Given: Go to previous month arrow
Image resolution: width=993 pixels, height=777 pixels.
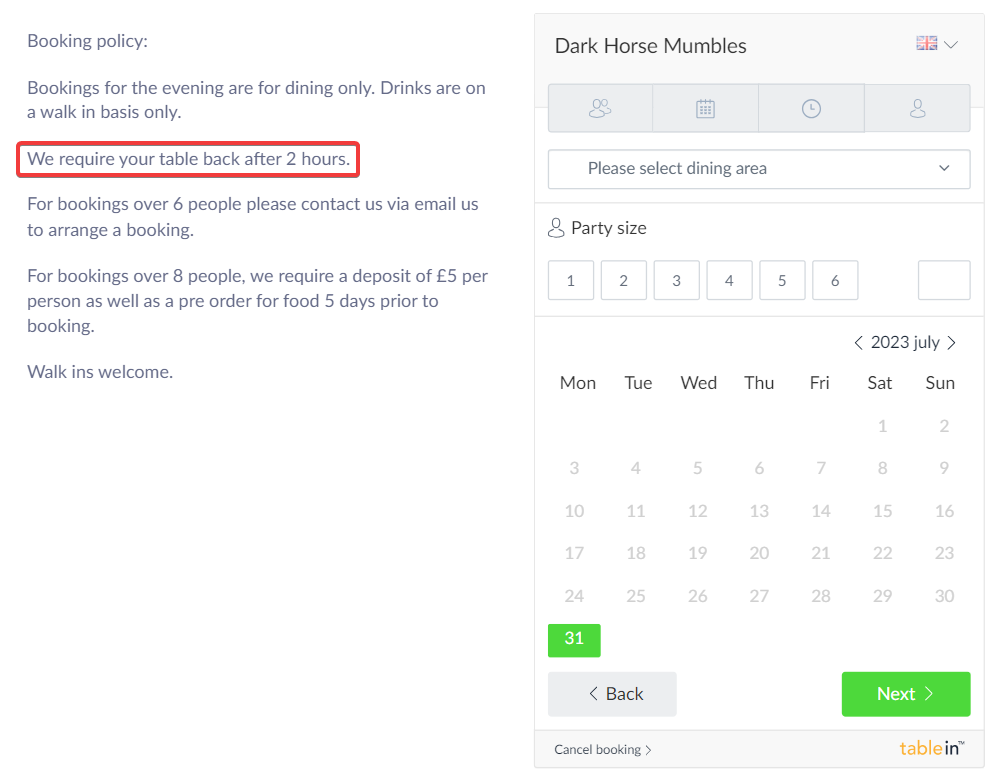Looking at the screenshot, I should (858, 343).
